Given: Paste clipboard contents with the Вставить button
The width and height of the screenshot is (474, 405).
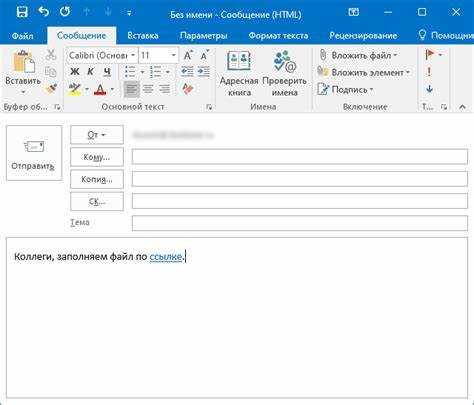Looking at the screenshot, I should pyautogui.click(x=23, y=67).
